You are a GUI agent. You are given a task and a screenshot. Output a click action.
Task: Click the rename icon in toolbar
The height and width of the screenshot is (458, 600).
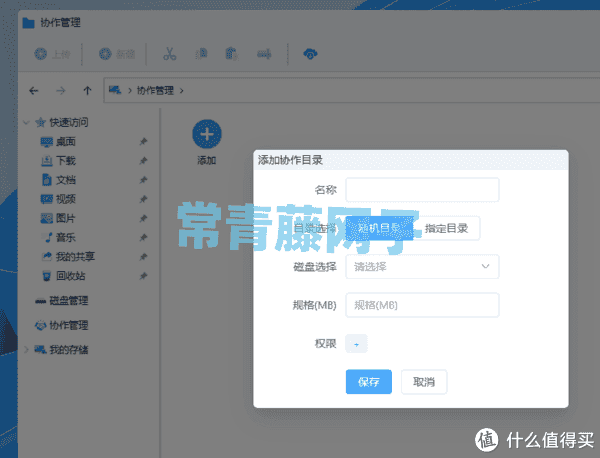pos(264,54)
